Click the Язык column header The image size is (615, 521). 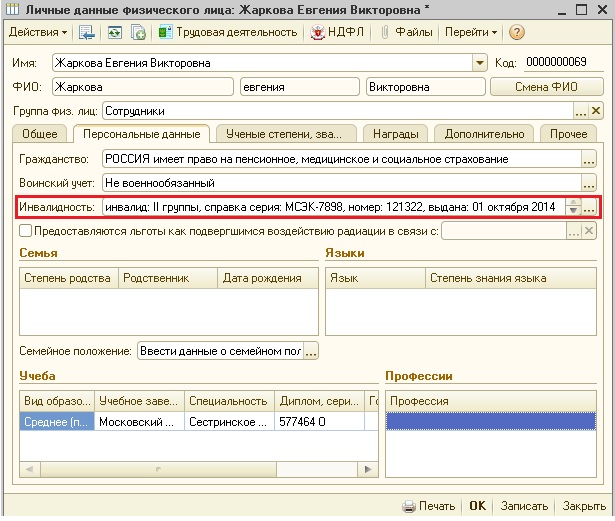point(375,278)
